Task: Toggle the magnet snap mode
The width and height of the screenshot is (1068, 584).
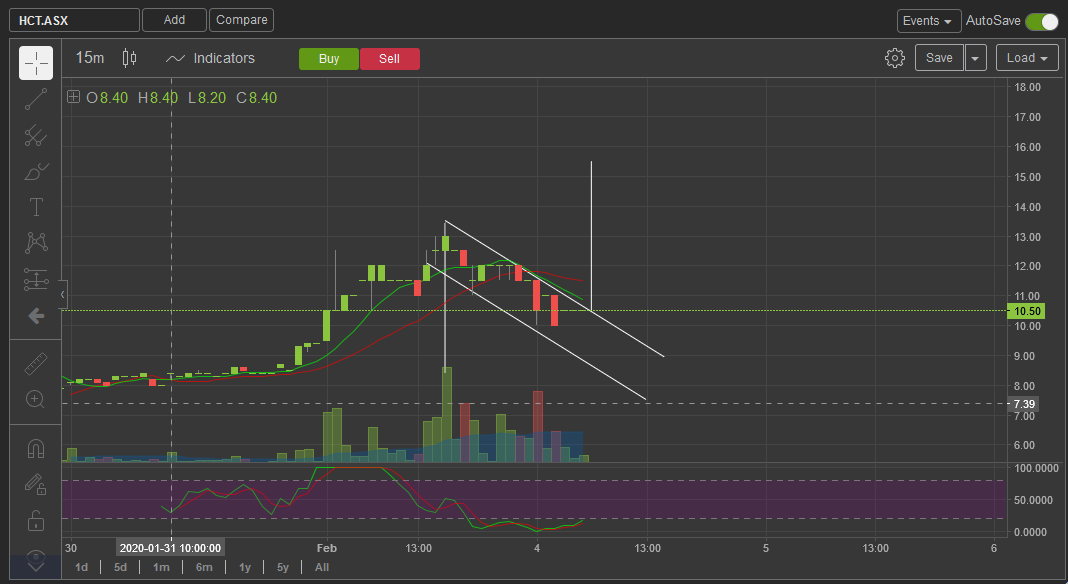Action: [35, 449]
